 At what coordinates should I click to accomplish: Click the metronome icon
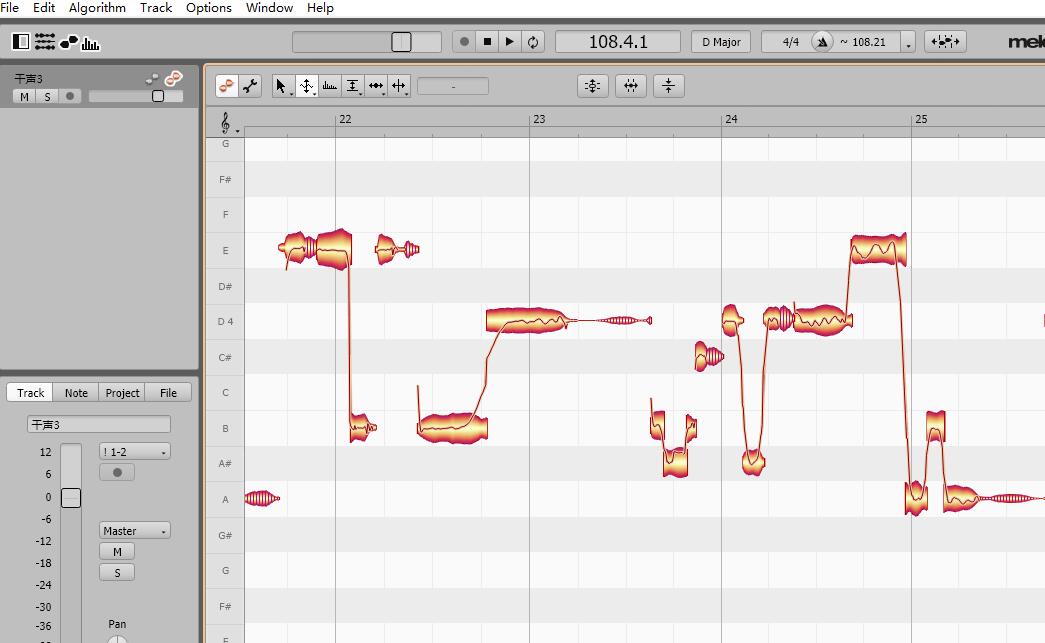822,42
